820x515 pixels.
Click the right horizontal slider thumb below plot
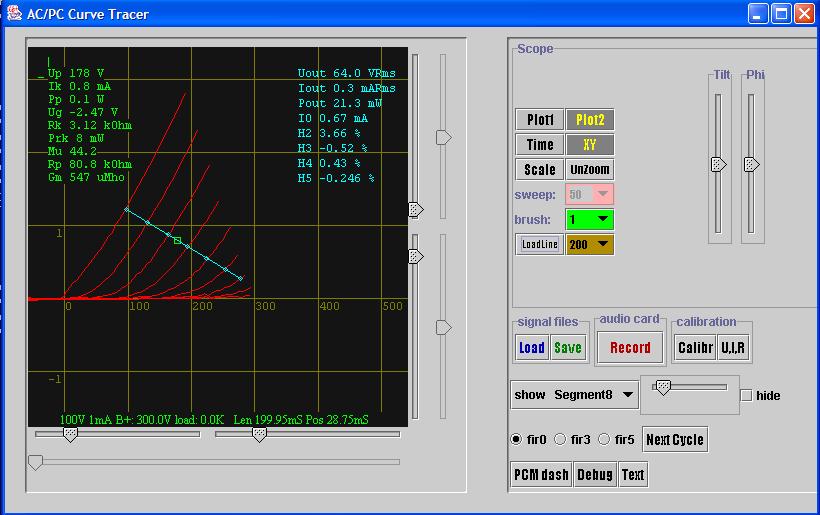point(259,434)
